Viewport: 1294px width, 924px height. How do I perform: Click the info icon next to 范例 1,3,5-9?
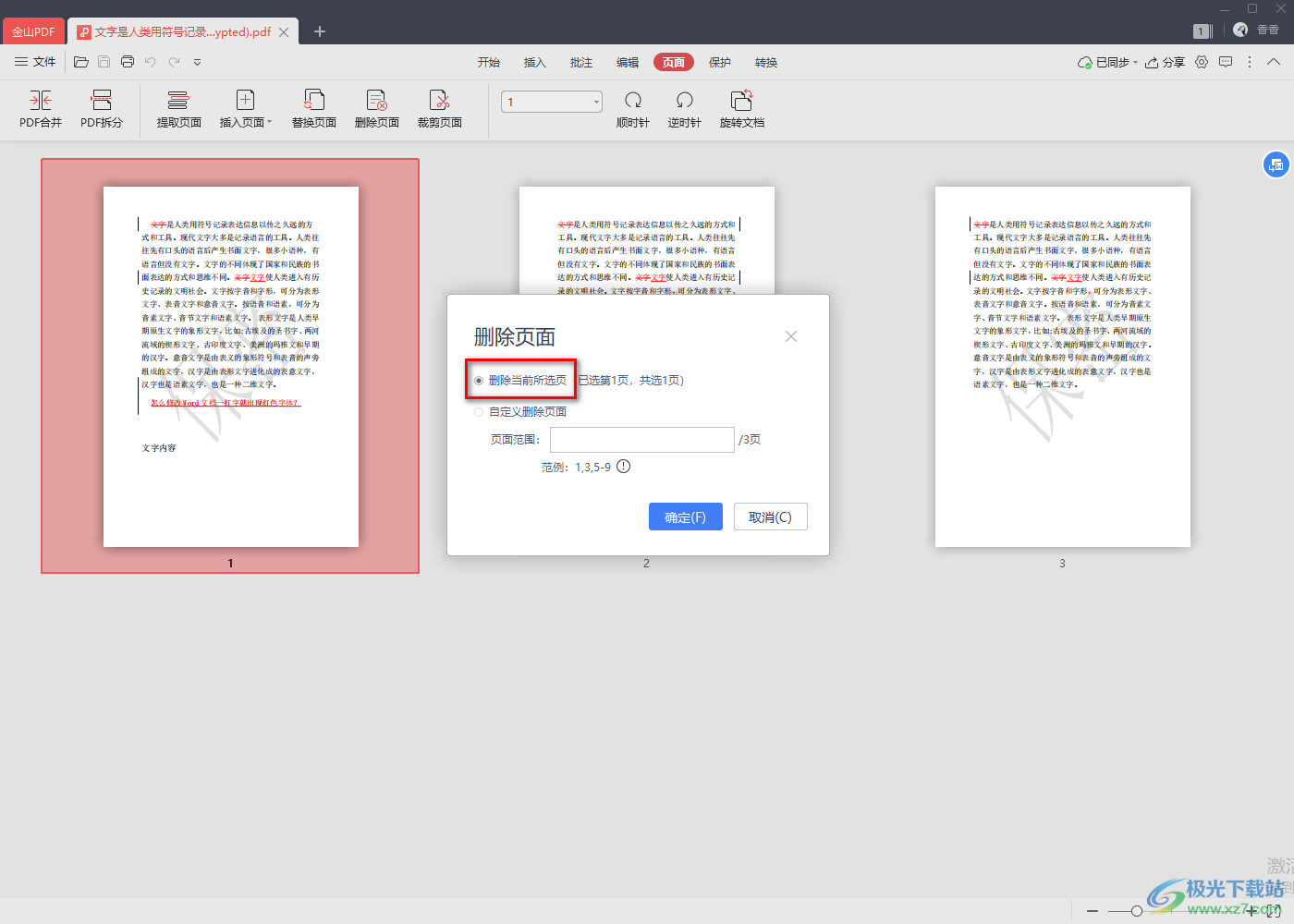click(x=624, y=467)
